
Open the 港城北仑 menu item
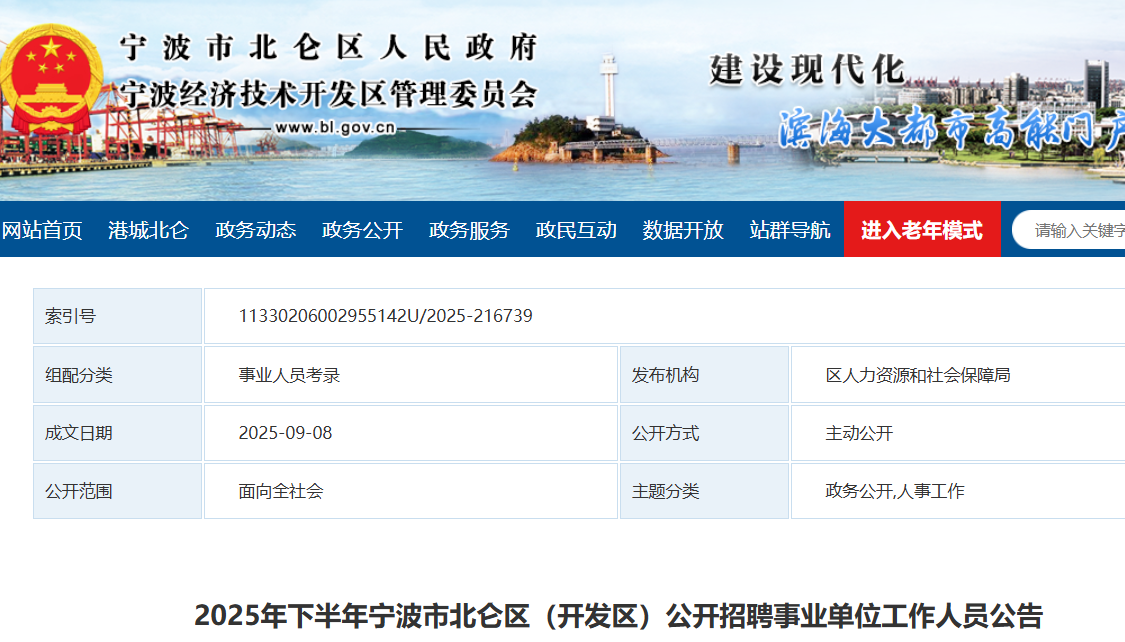pyautogui.click(x=148, y=230)
